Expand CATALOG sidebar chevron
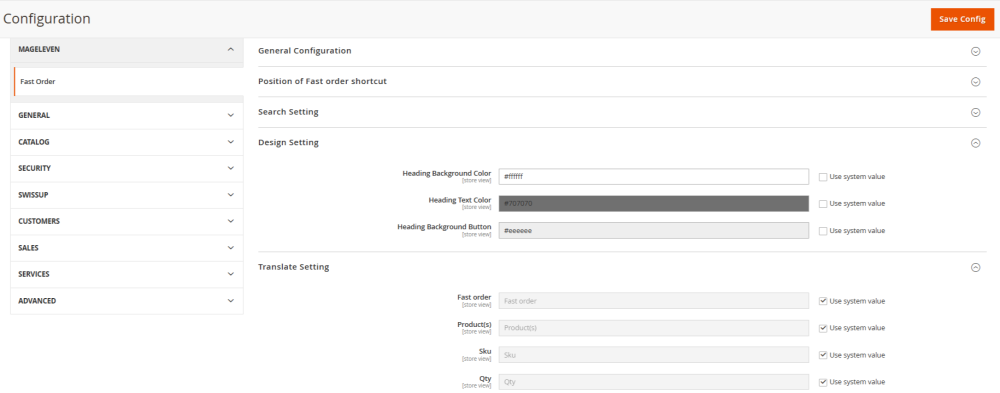Screen dimensions: 1000x393 click(231, 142)
